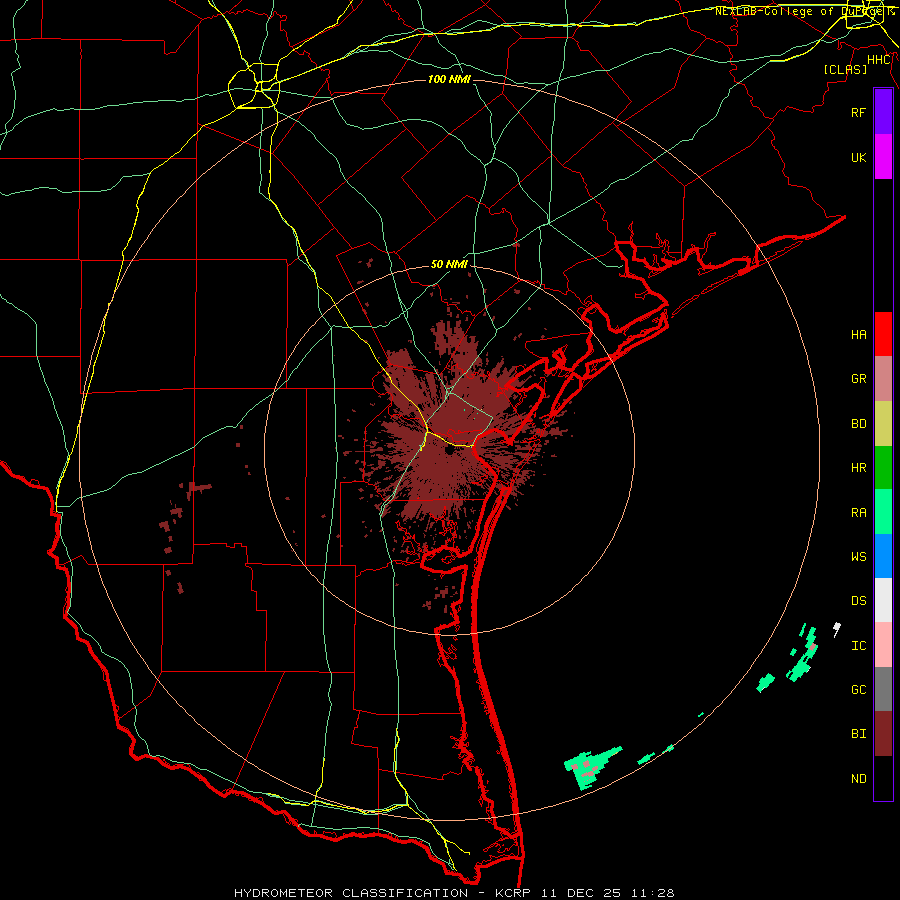900x900 pixels.
Task: Pick the HR dark green legend swatch
Action: (883, 467)
